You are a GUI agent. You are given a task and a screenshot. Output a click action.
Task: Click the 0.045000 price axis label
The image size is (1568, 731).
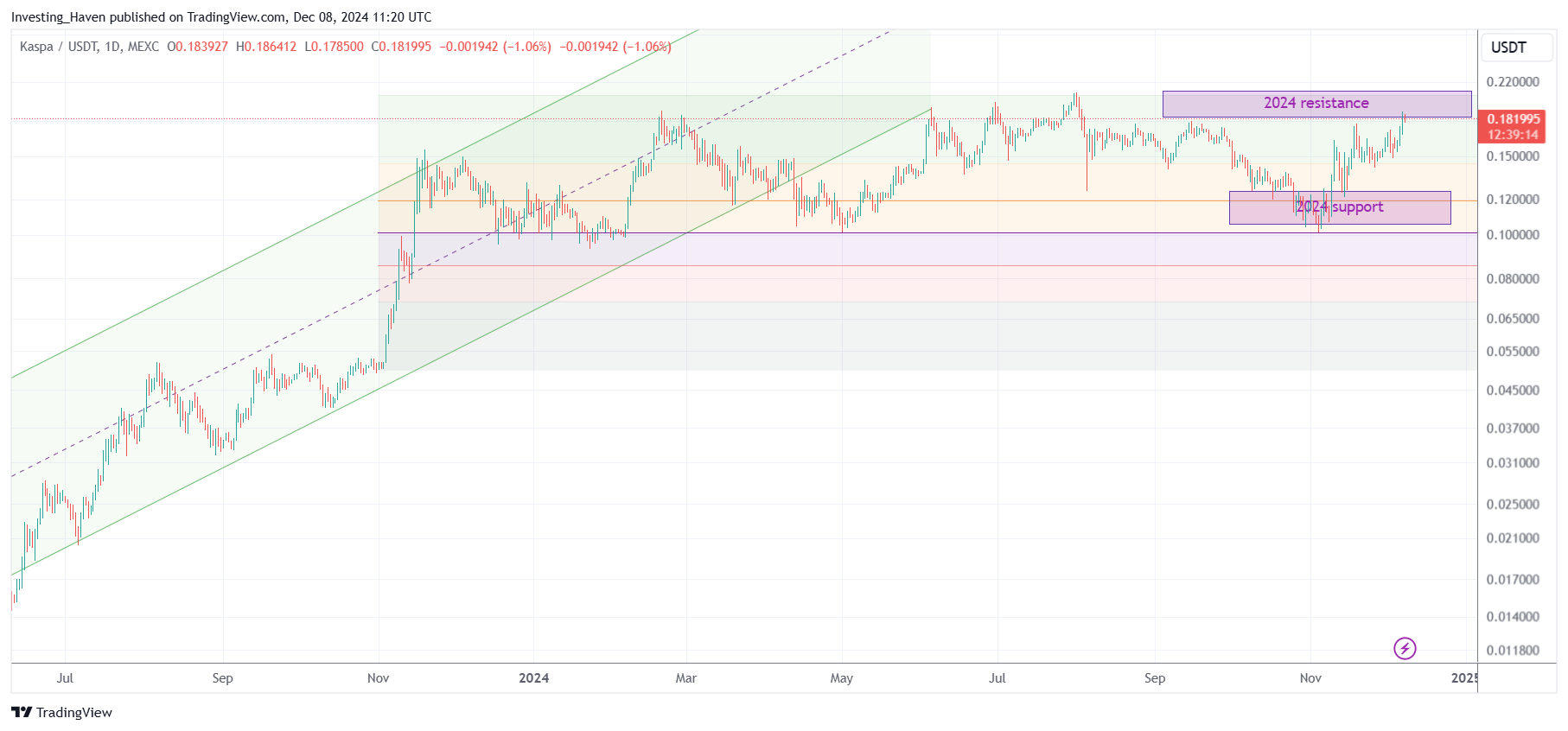click(1513, 391)
